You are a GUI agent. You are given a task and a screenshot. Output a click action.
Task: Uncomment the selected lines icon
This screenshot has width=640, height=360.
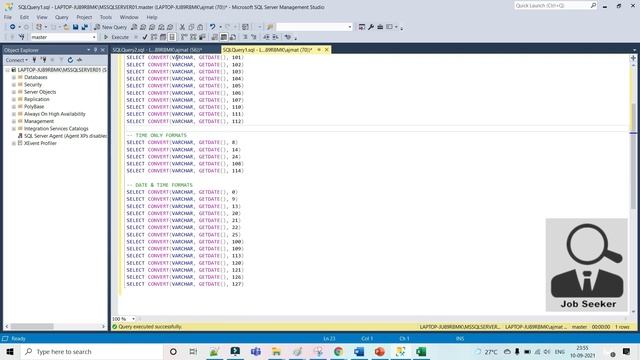click(x=254, y=37)
